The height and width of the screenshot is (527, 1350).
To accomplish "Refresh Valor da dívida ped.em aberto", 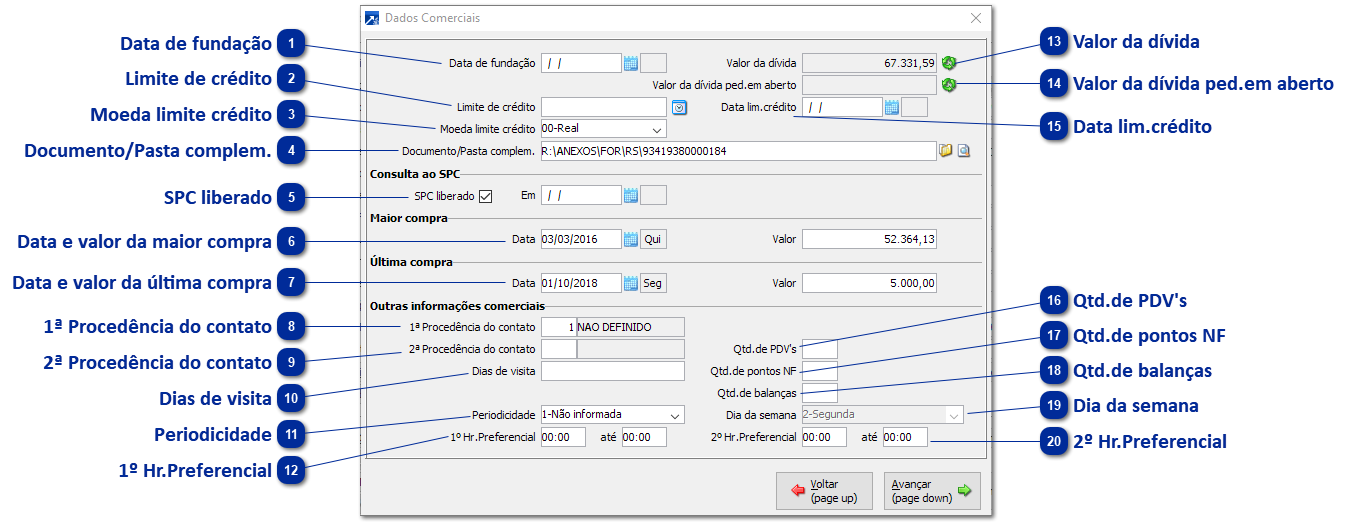I will (x=949, y=85).
